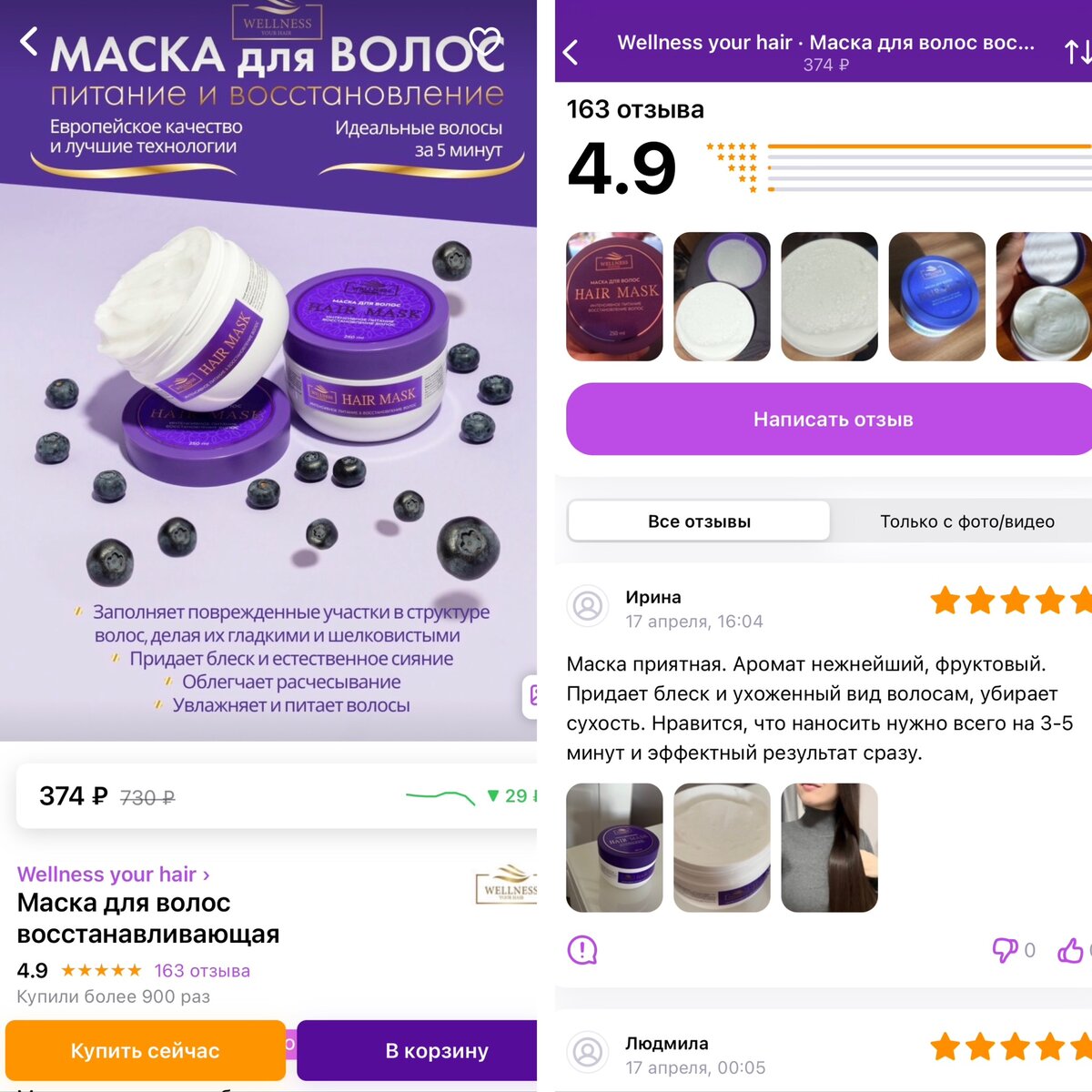Open the 163 отзыва link
The image size is (1092, 1092).
pyautogui.click(x=202, y=971)
